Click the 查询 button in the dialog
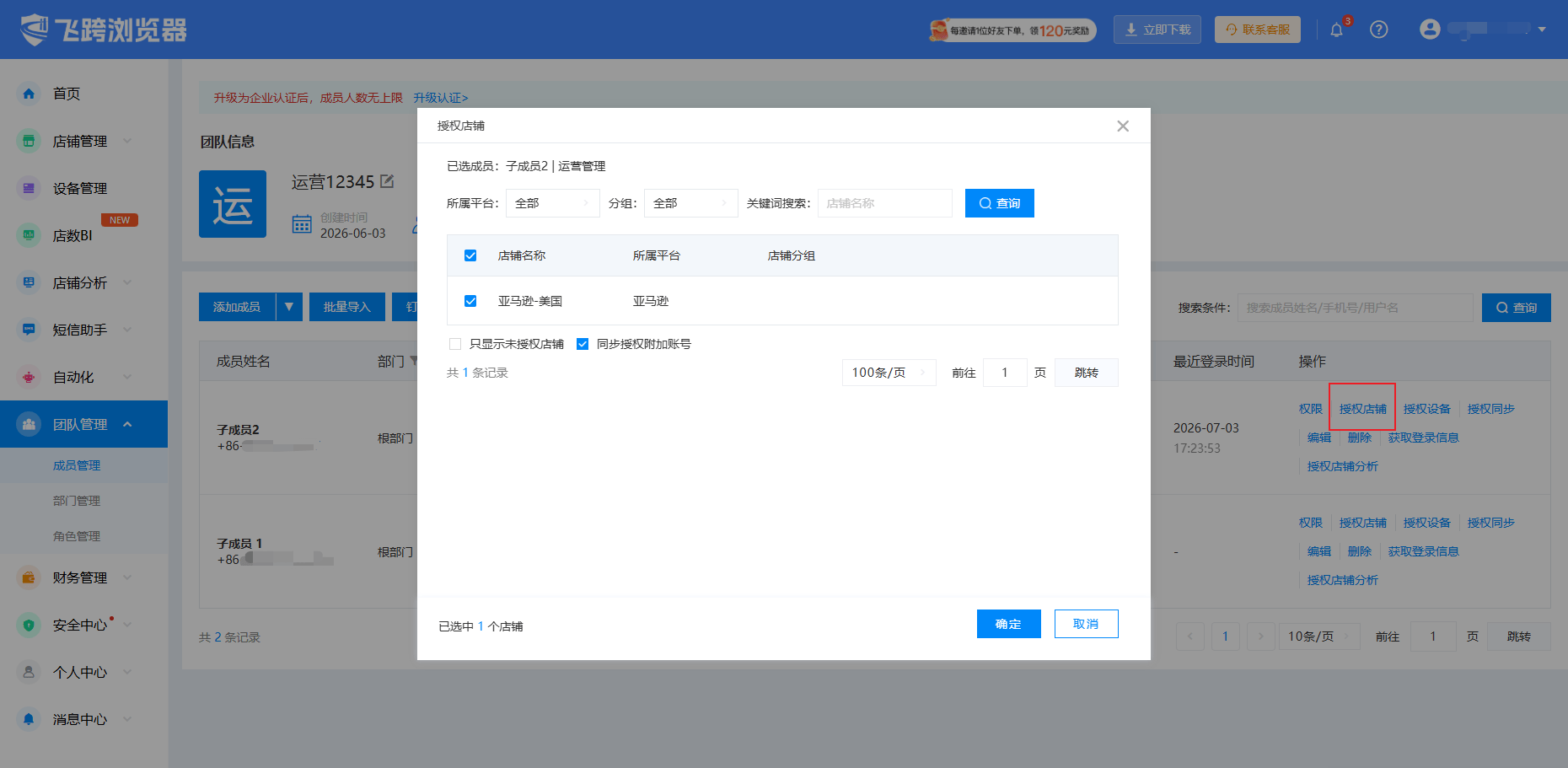 (x=1000, y=203)
